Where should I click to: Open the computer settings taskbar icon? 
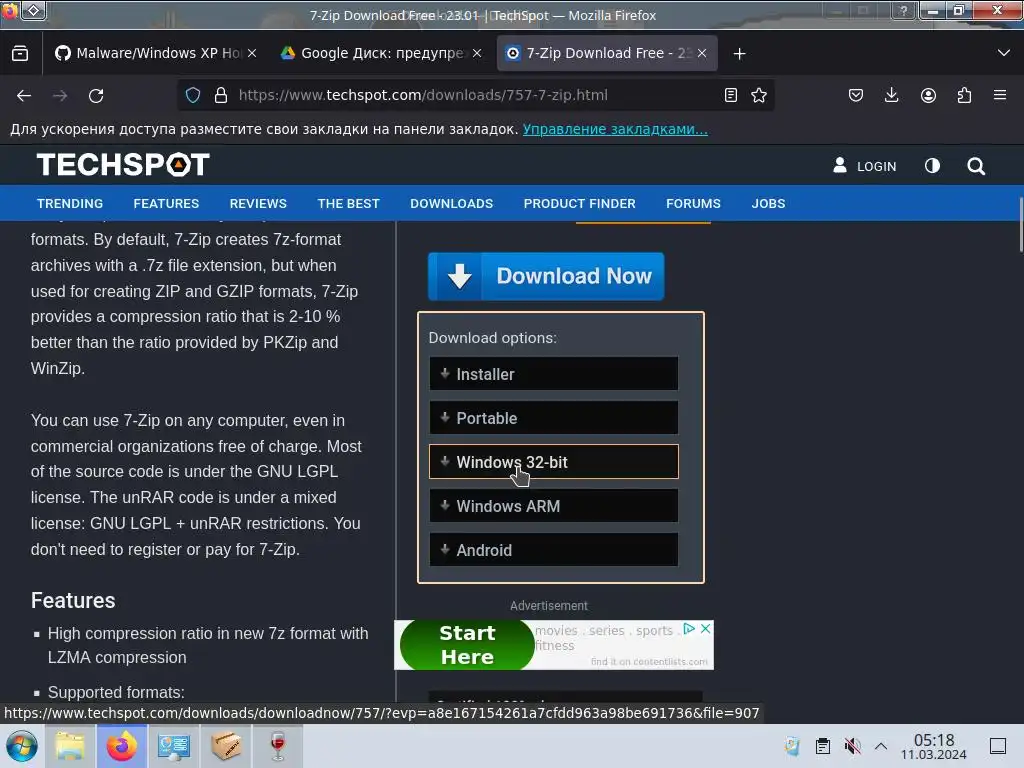click(174, 746)
